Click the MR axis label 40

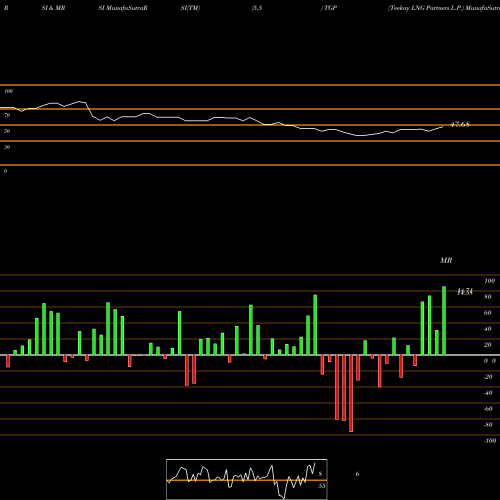pyautogui.click(x=488, y=329)
